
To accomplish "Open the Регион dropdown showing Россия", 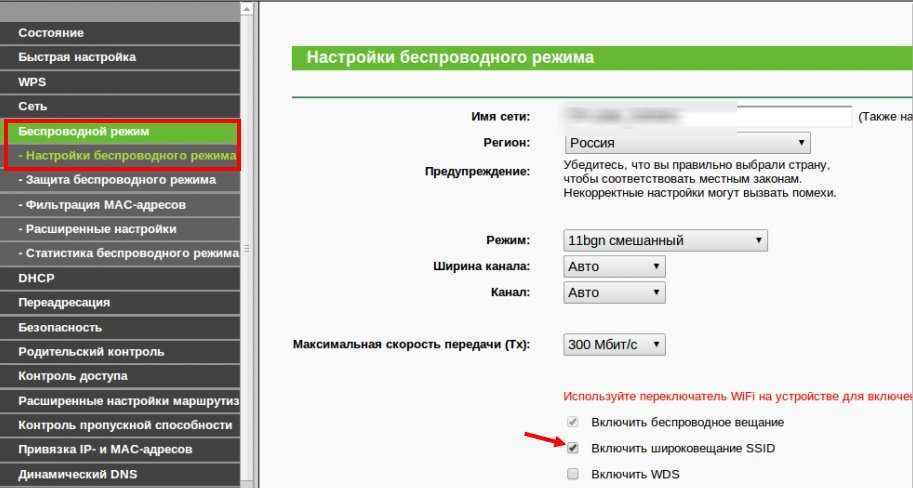I will [x=687, y=143].
